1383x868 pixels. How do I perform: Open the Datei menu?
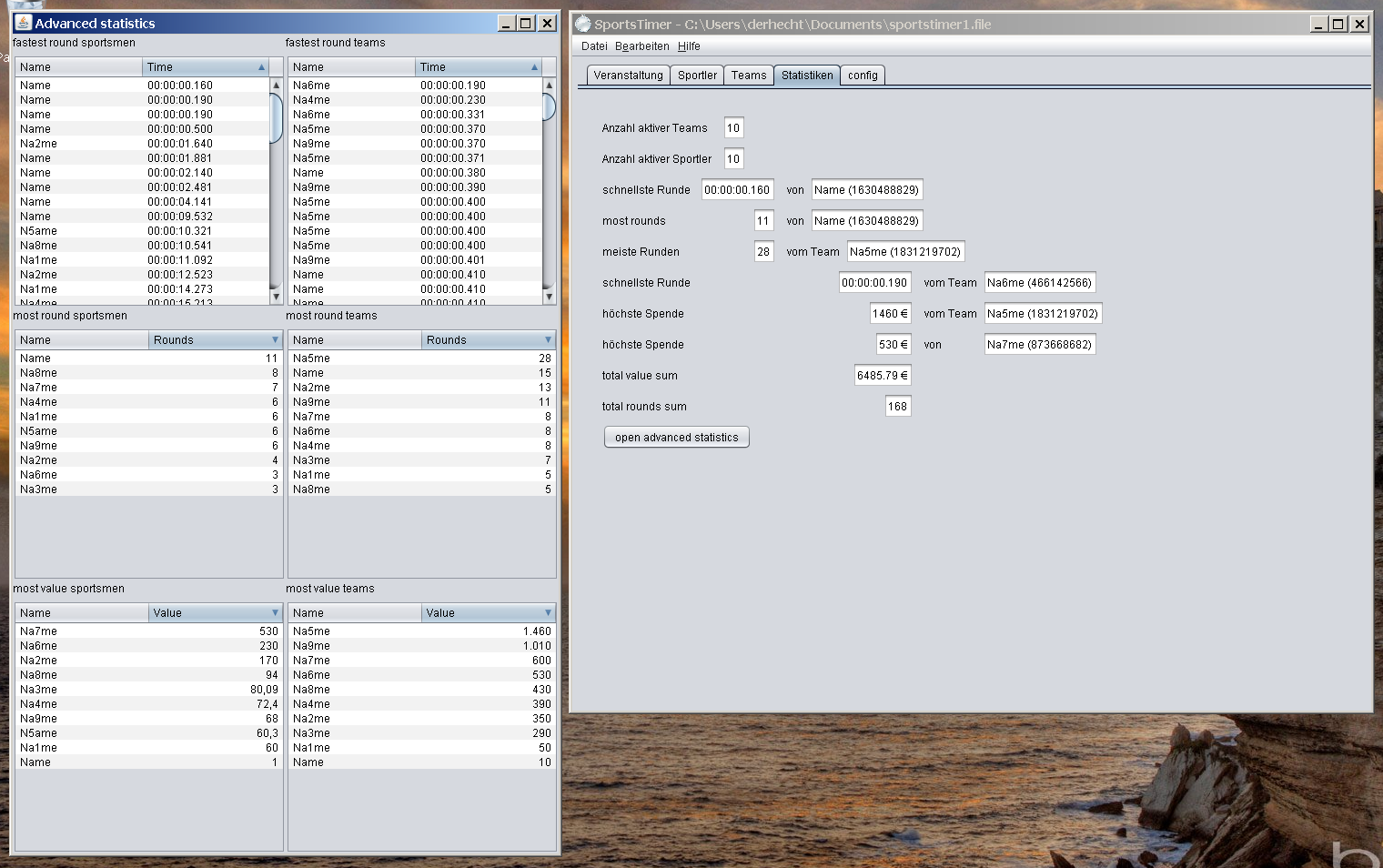tap(594, 46)
